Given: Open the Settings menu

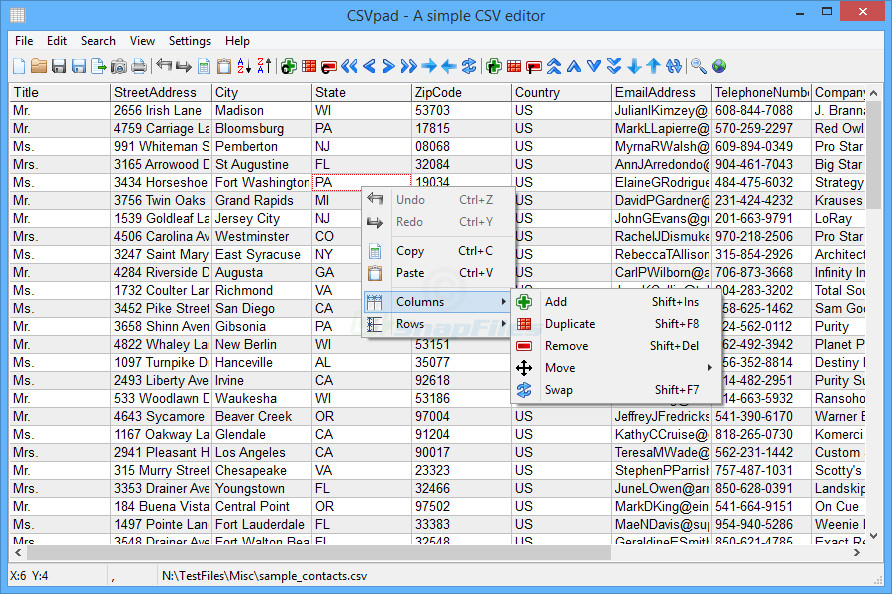Looking at the screenshot, I should click(x=189, y=41).
